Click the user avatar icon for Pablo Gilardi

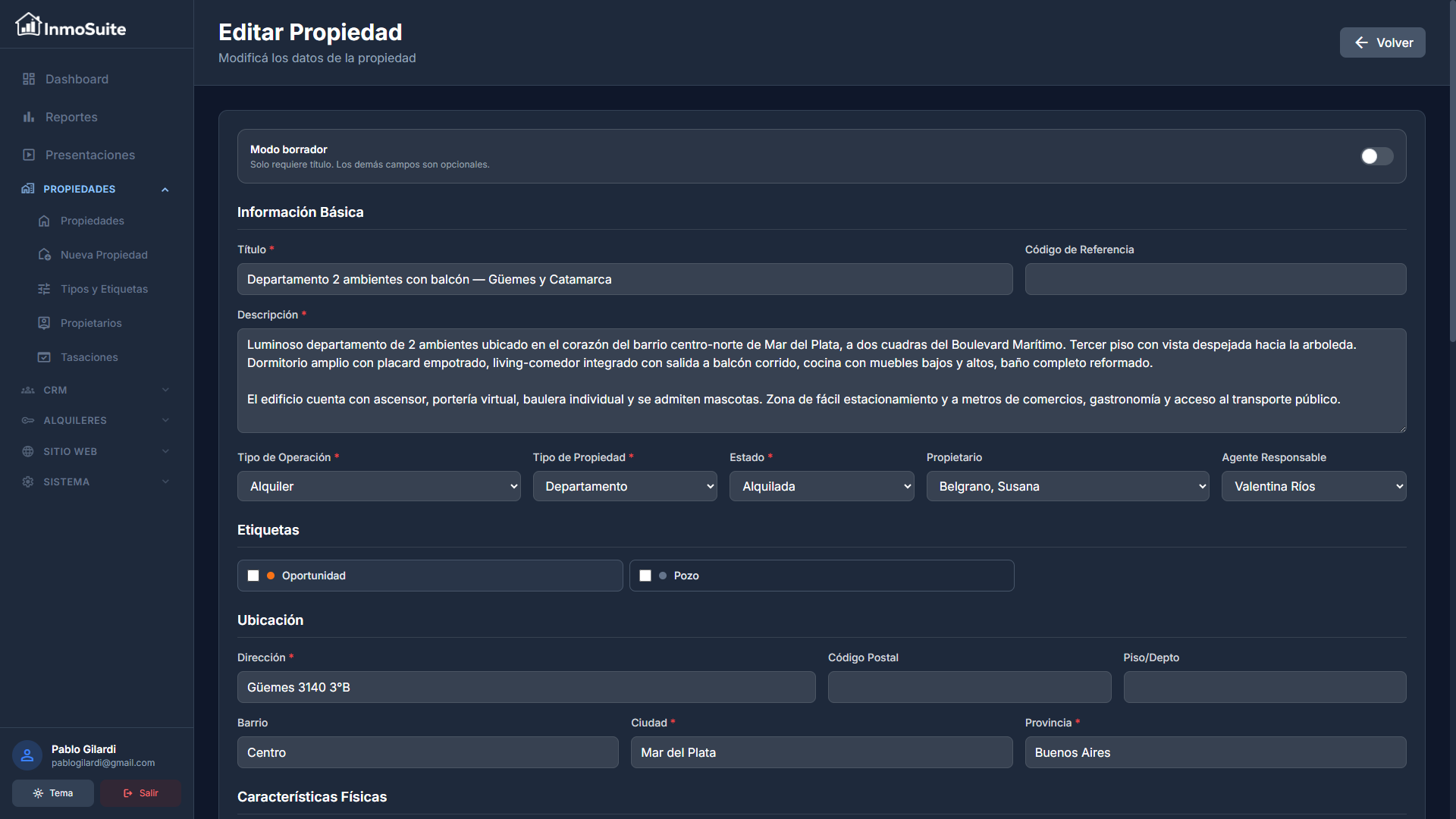[27, 755]
